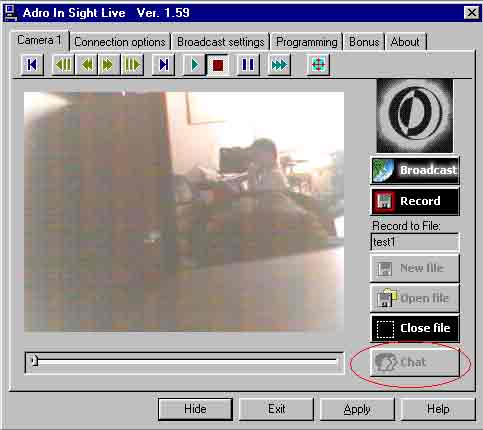Open the Connection options tab

tap(120, 42)
